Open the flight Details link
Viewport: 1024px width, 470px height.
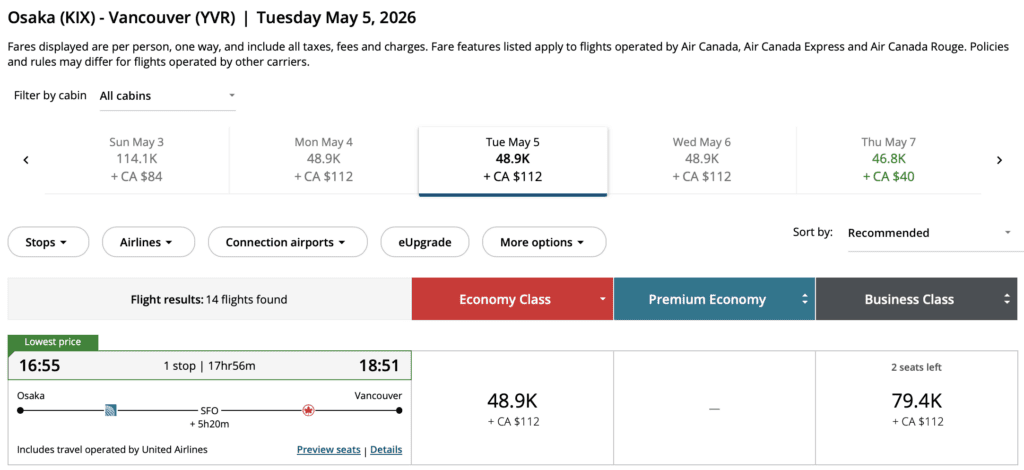386,450
